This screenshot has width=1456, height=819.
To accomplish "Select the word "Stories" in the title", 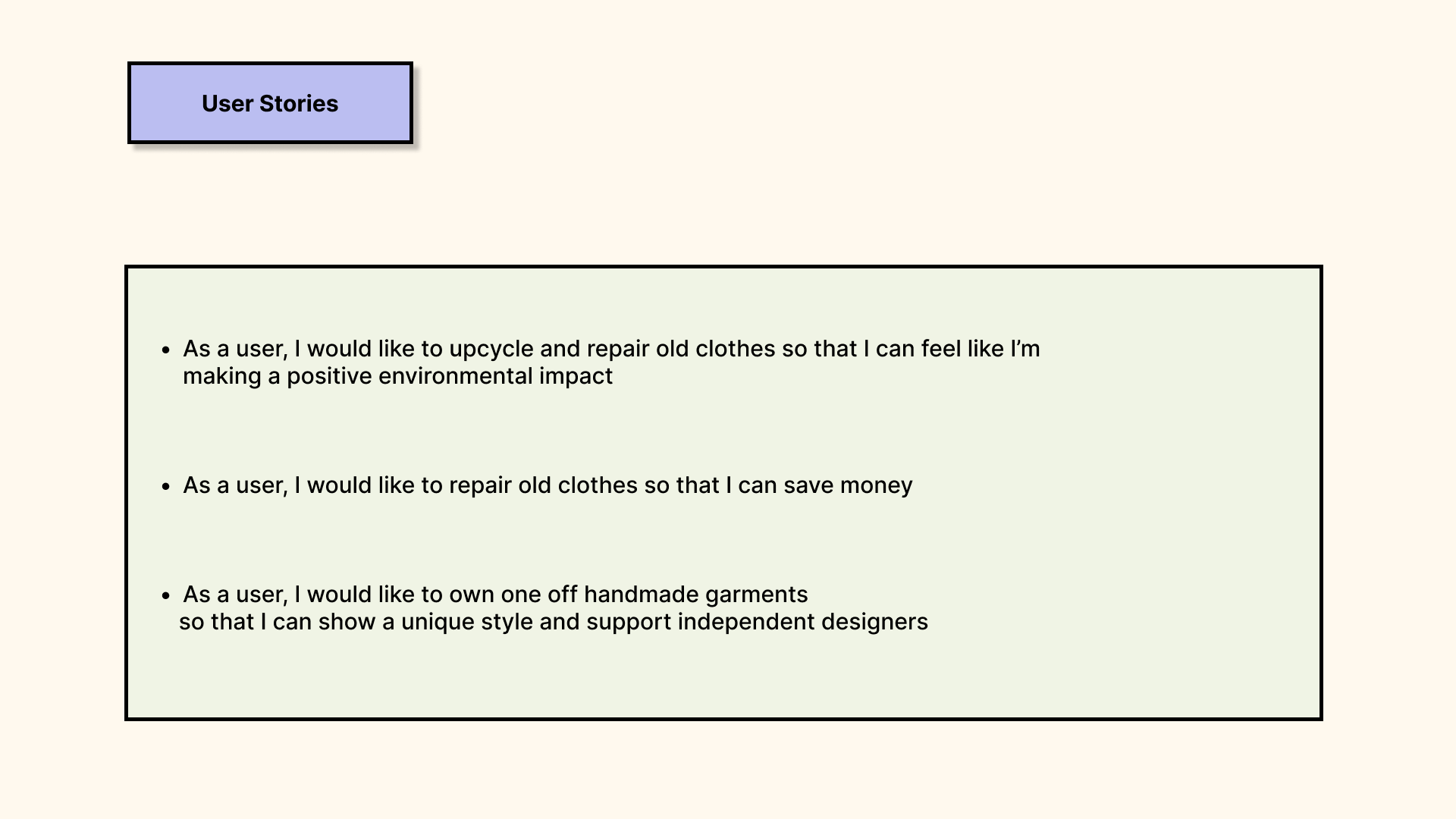I will coord(299,104).
